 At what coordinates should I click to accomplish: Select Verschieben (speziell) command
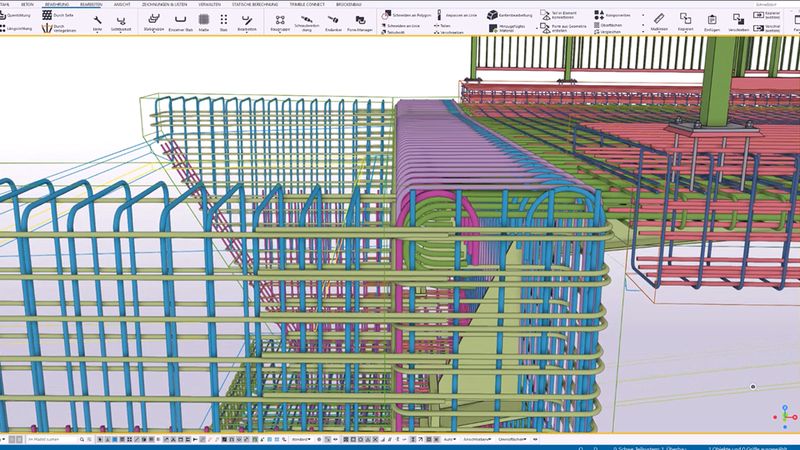[767, 29]
